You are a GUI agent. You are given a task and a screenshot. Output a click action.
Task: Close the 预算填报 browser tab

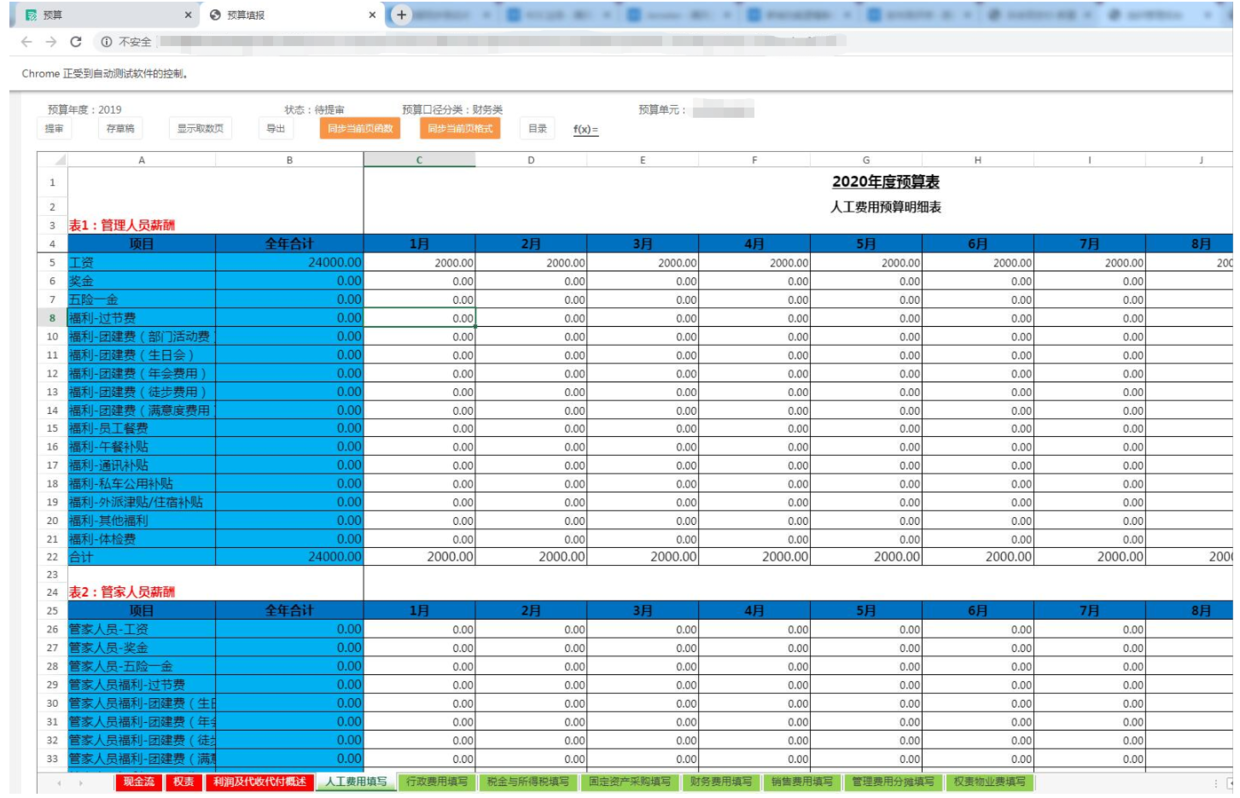372,15
